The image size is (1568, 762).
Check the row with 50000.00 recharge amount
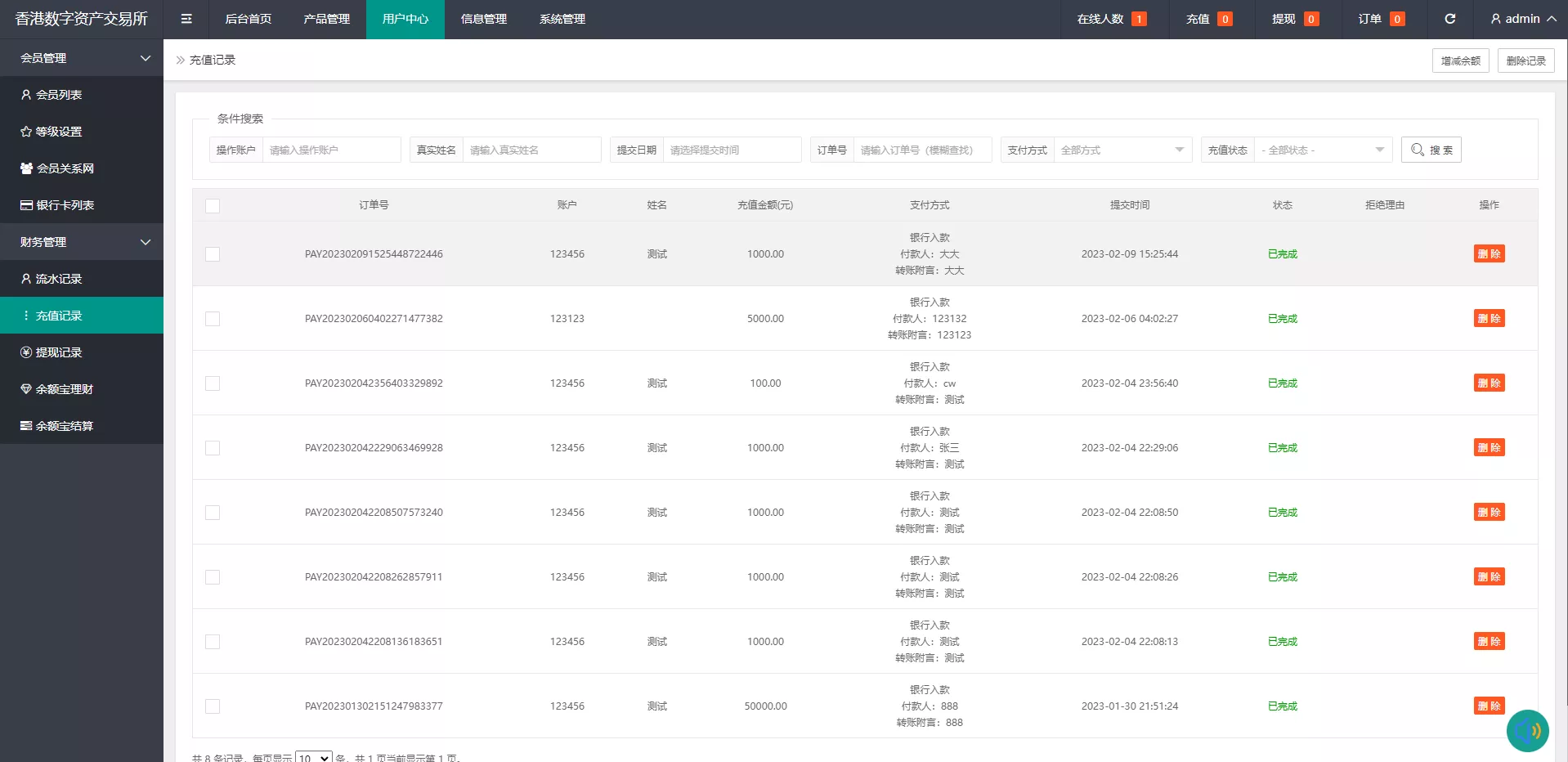213,706
